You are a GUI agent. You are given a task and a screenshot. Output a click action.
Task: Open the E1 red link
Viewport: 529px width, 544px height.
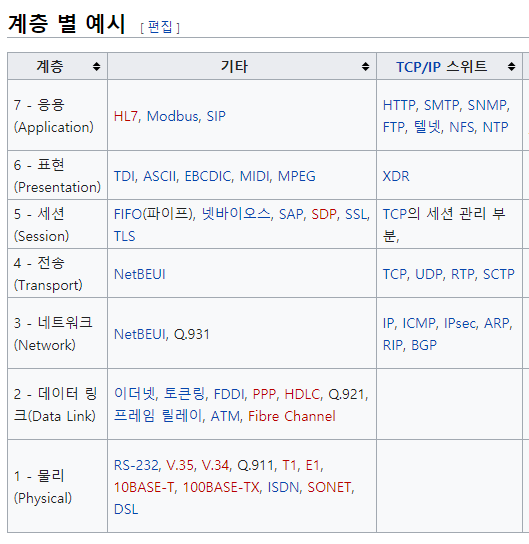tap(313, 465)
